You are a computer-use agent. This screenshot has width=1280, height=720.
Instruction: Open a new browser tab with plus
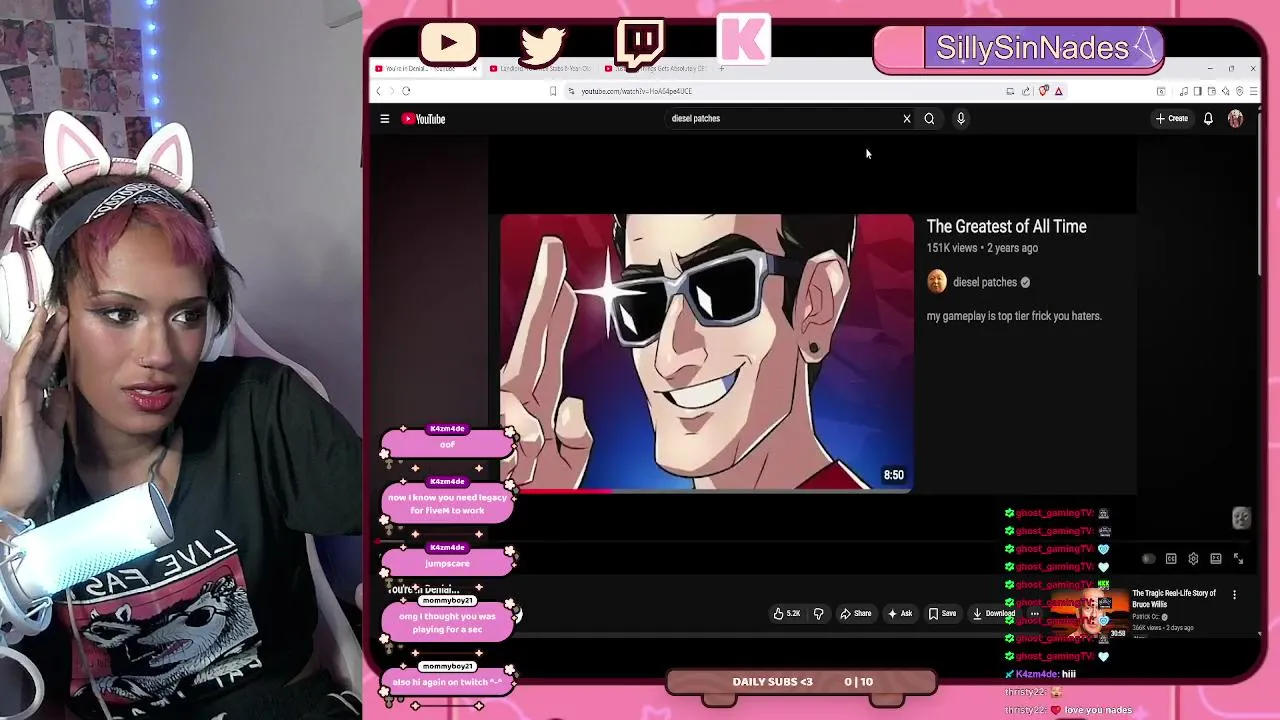pyautogui.click(x=722, y=68)
